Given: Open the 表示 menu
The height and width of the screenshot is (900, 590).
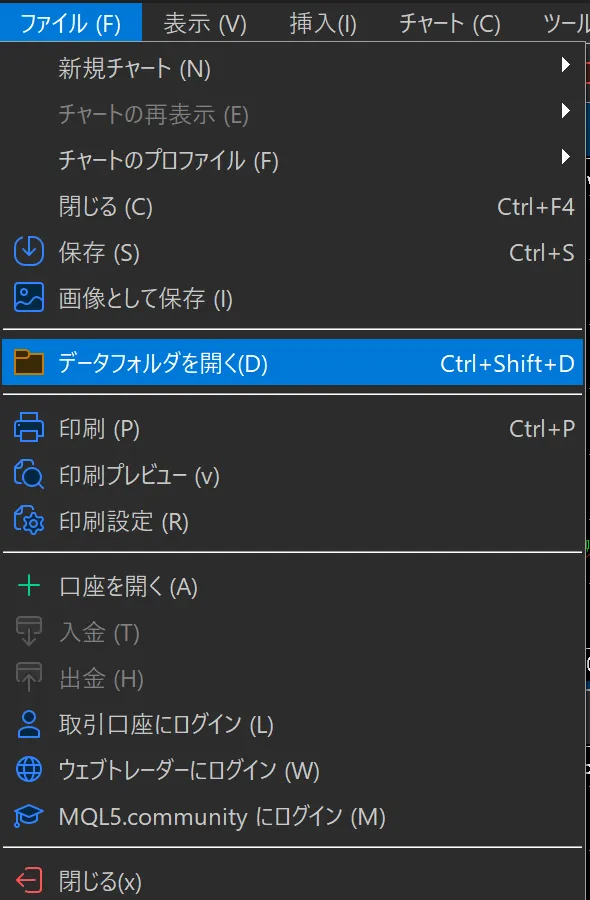Looking at the screenshot, I should (x=205, y=22).
